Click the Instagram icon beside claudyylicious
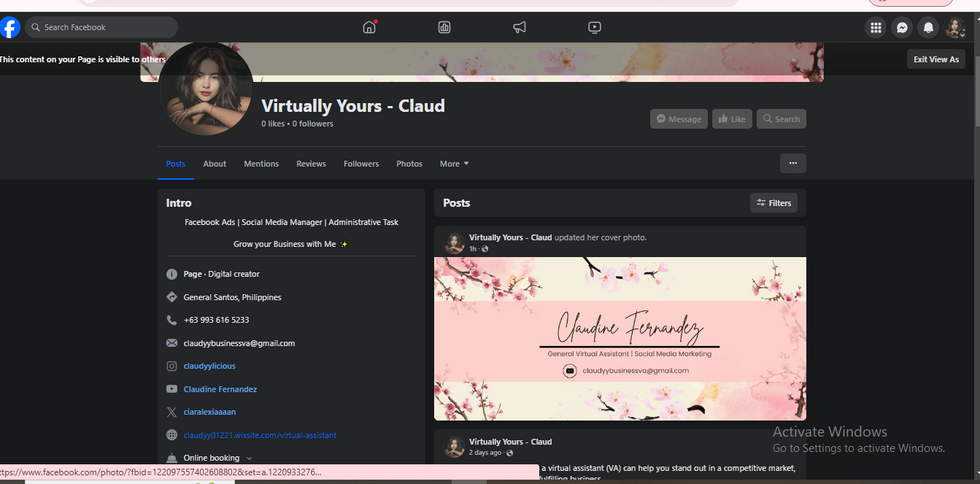The image size is (980, 484). 172,366
